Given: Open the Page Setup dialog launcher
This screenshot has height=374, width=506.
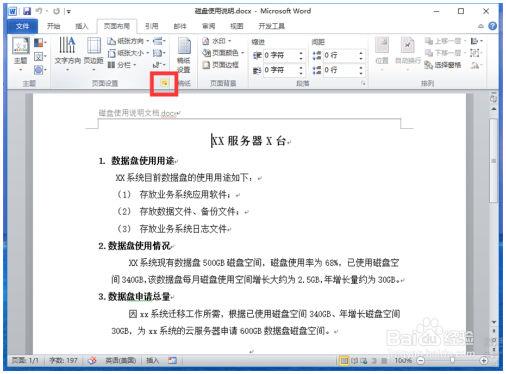Looking at the screenshot, I should [x=164, y=83].
